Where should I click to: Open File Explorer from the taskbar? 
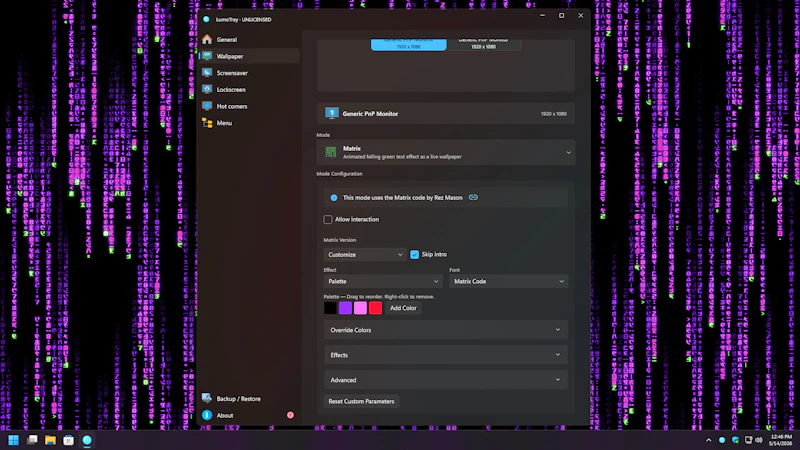coord(50,440)
